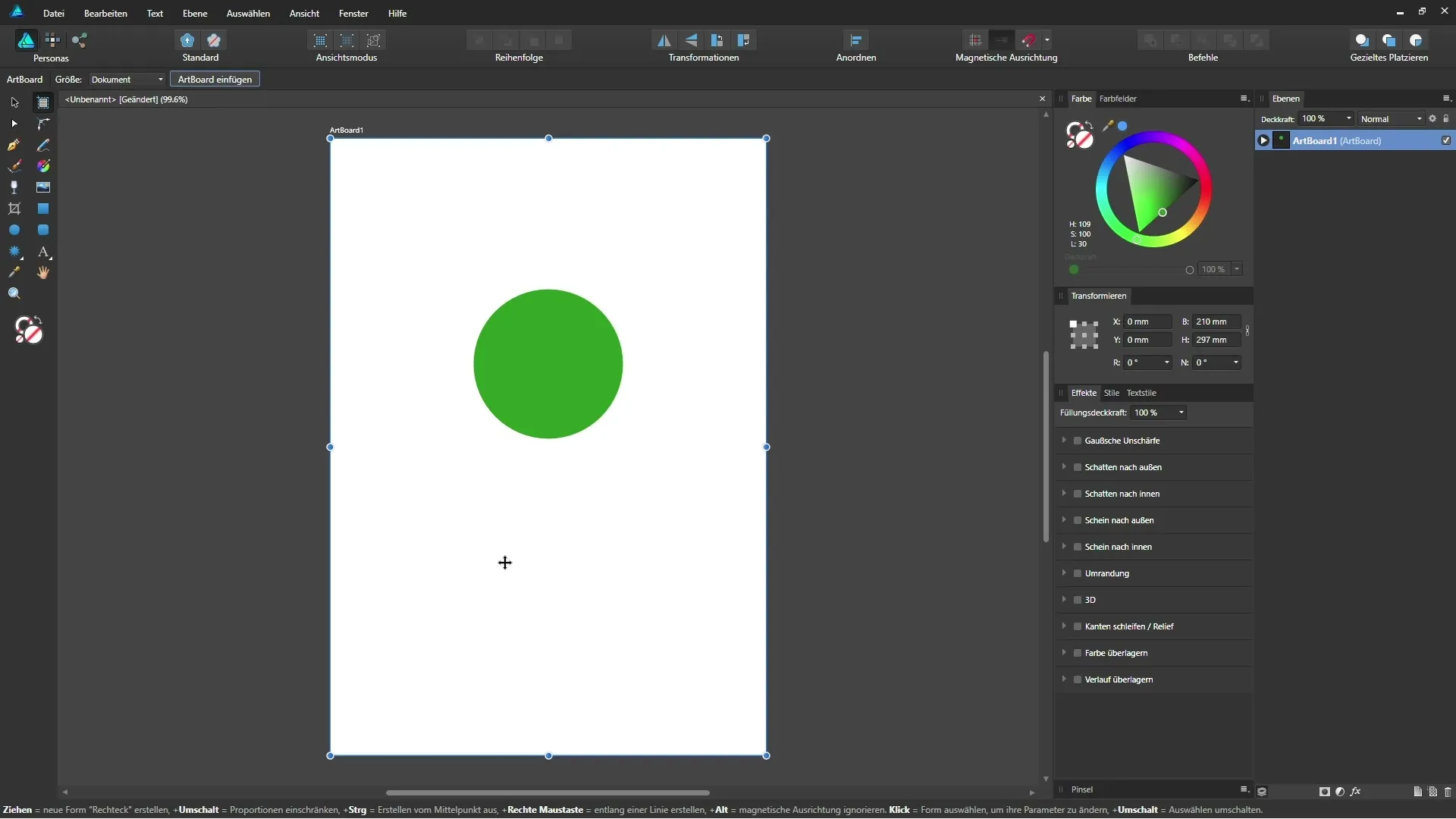Open layer settings gear in Ebenen panel
Image resolution: width=1456 pixels, height=819 pixels.
click(1432, 118)
